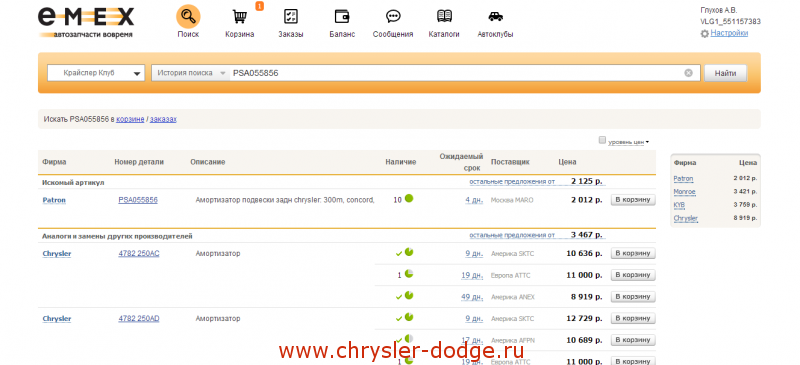Open the Поиск search icon
Image resolution: width=800 pixels, height=365 pixels.
188,17
